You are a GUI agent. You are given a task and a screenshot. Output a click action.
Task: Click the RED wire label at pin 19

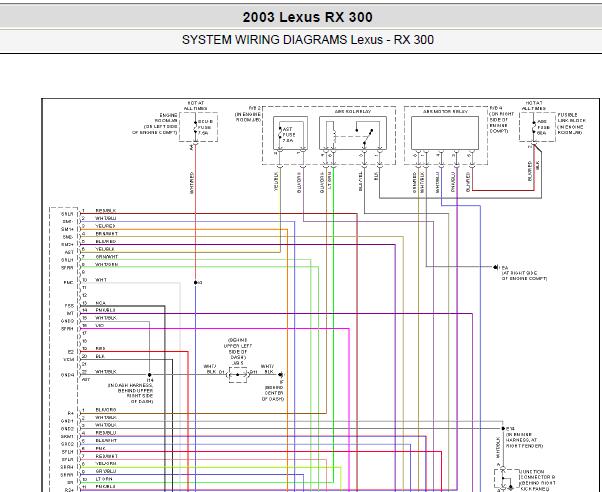pyautogui.click(x=100, y=349)
